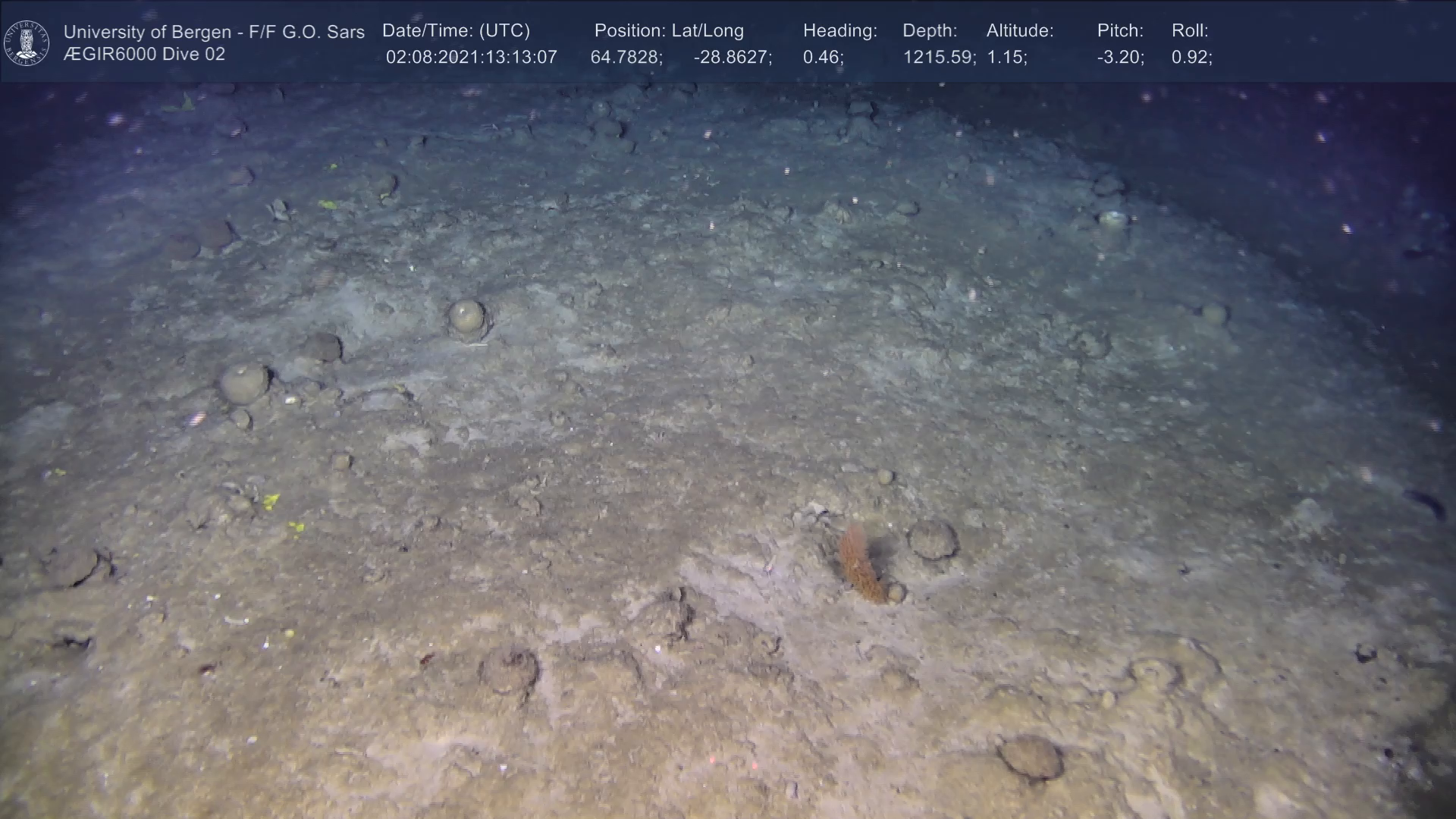This screenshot has height=819, width=1456.
Task: Click the Position: Lat/Long header
Action: point(669,31)
